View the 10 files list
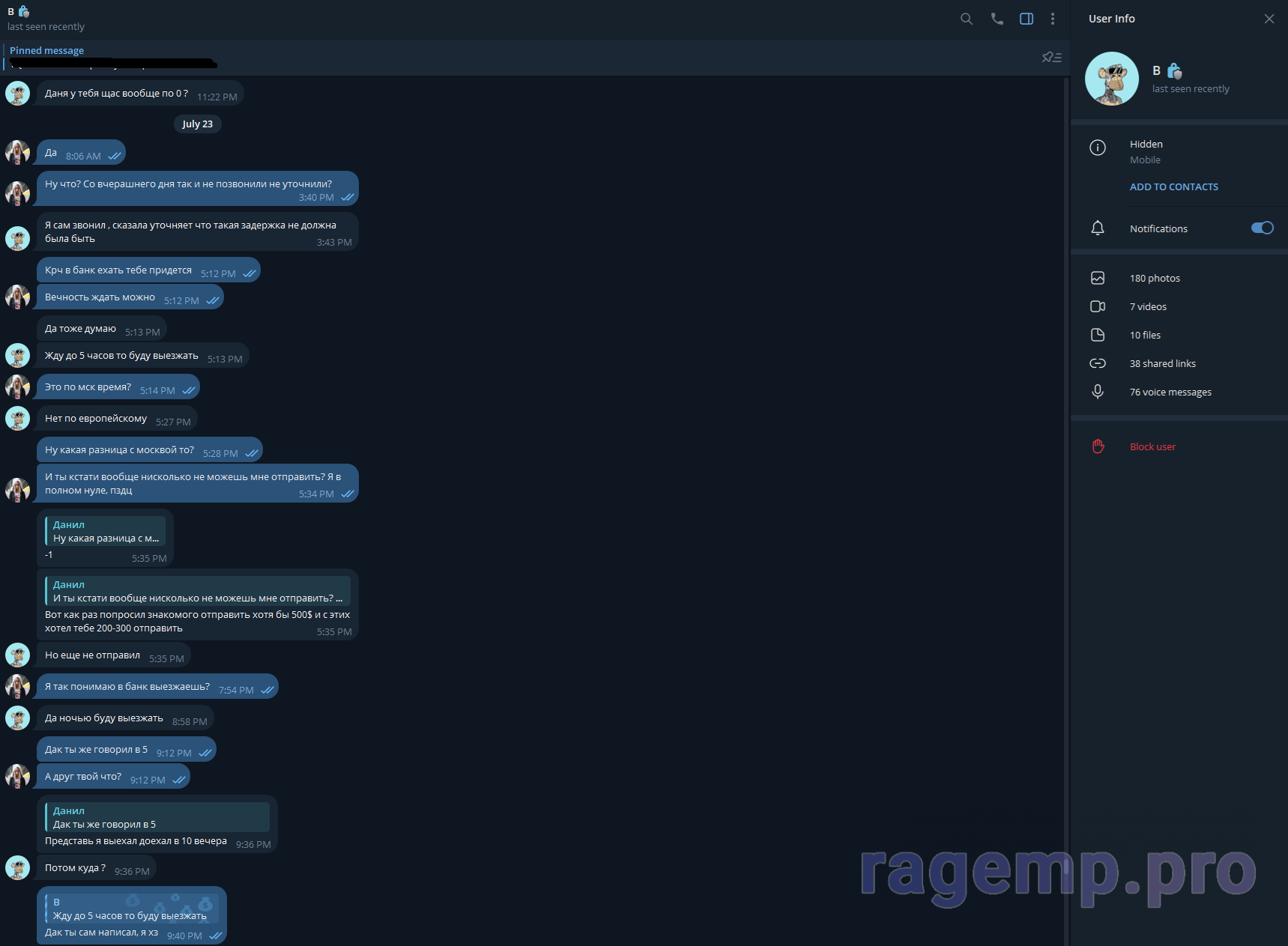 1145,336
